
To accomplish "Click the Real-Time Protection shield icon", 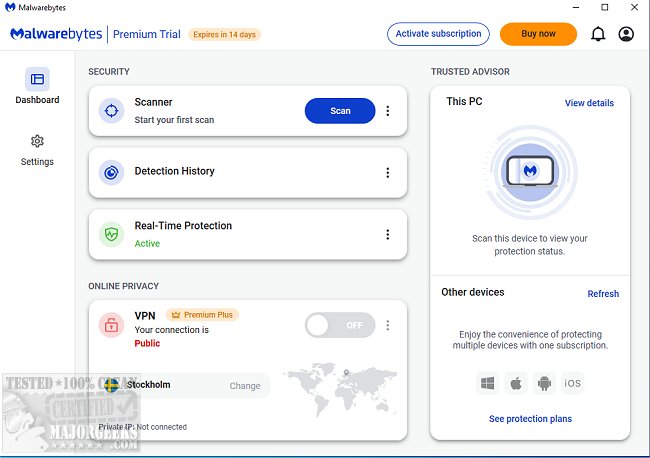I will pyautogui.click(x=112, y=234).
